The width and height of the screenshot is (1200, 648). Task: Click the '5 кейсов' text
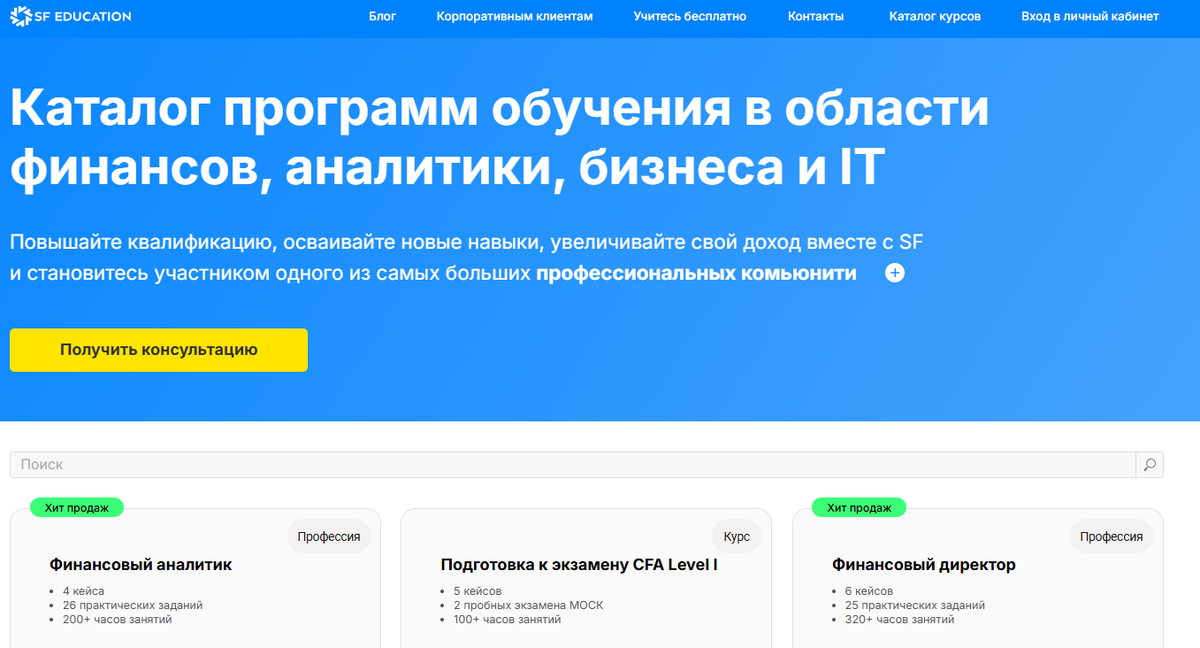click(477, 591)
